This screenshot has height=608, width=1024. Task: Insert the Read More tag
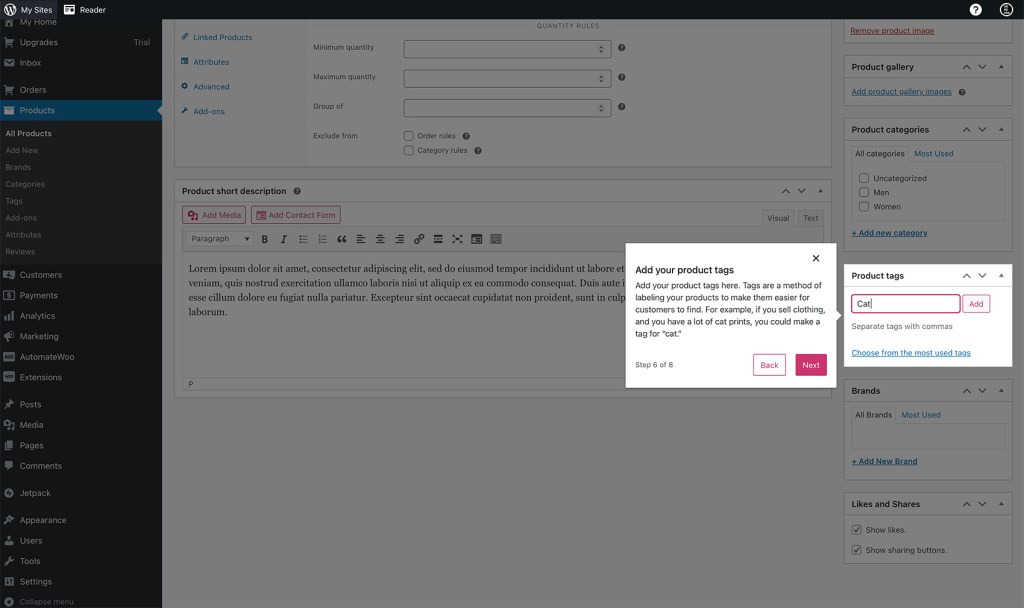coord(438,239)
